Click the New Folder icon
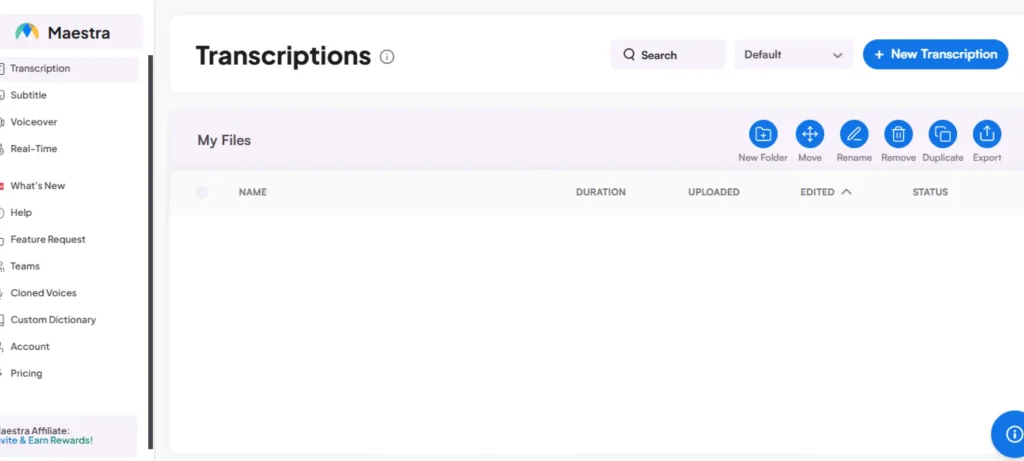Screen dimensions: 1024x461 point(763,134)
